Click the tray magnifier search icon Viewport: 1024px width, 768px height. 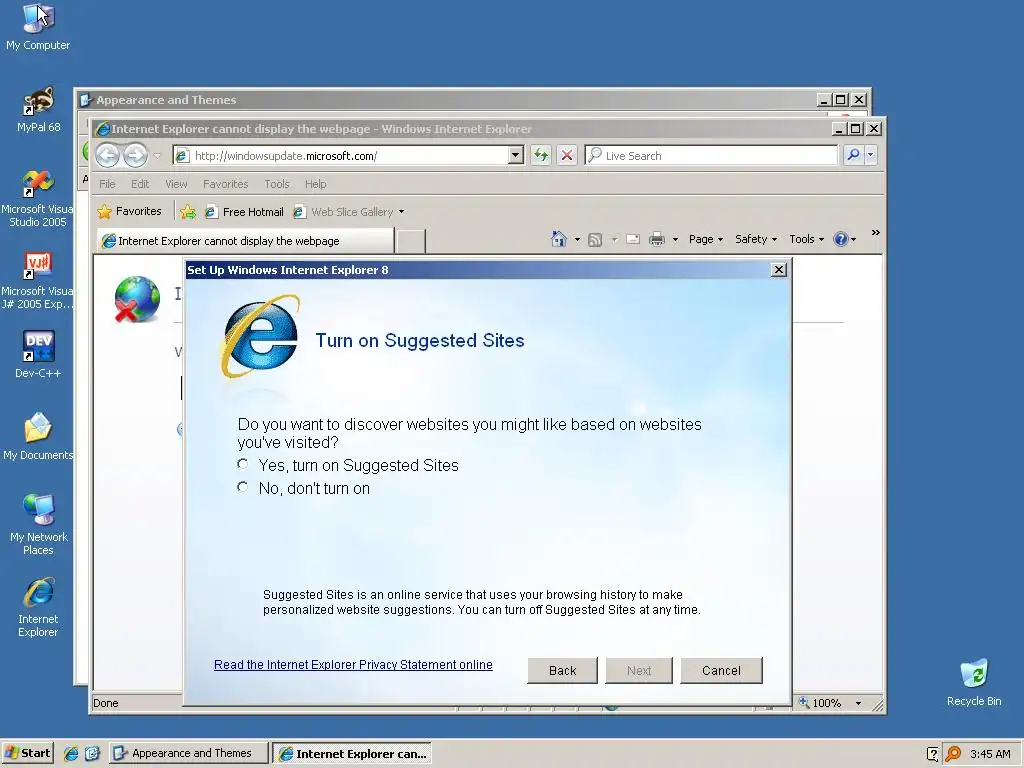pyautogui.click(x=953, y=754)
